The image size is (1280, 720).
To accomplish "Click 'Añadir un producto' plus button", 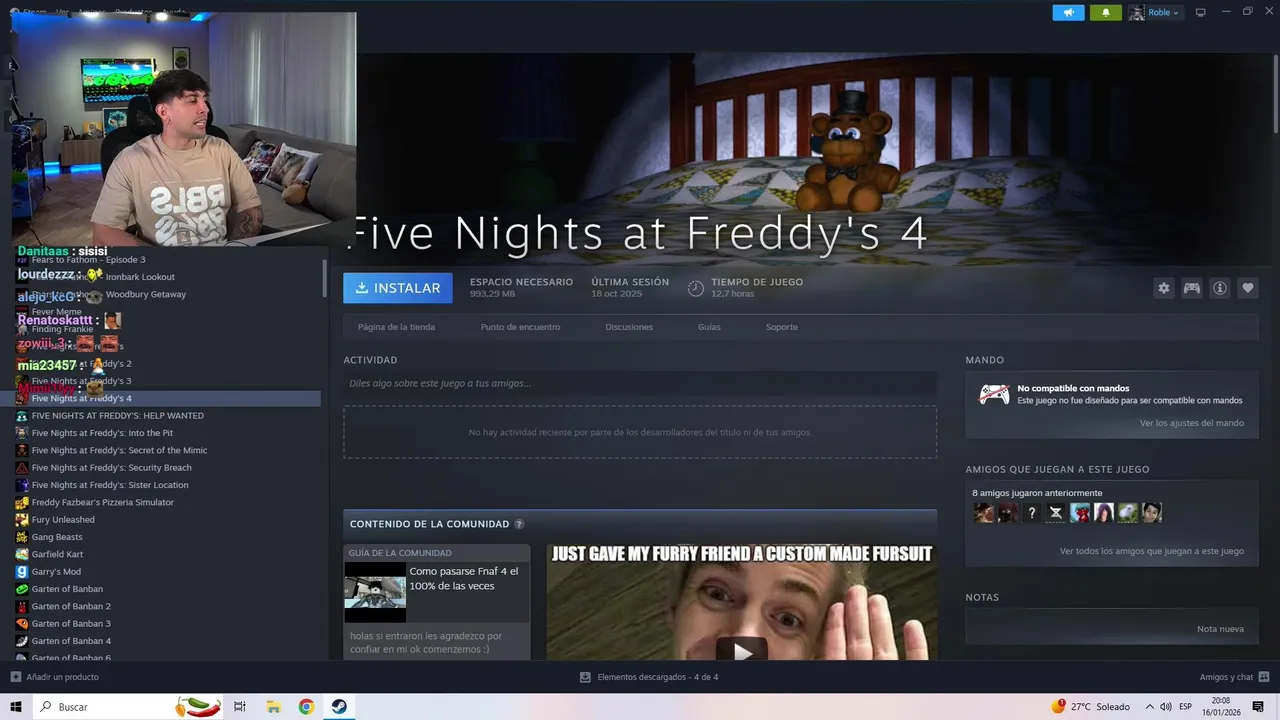I will click(x=16, y=677).
